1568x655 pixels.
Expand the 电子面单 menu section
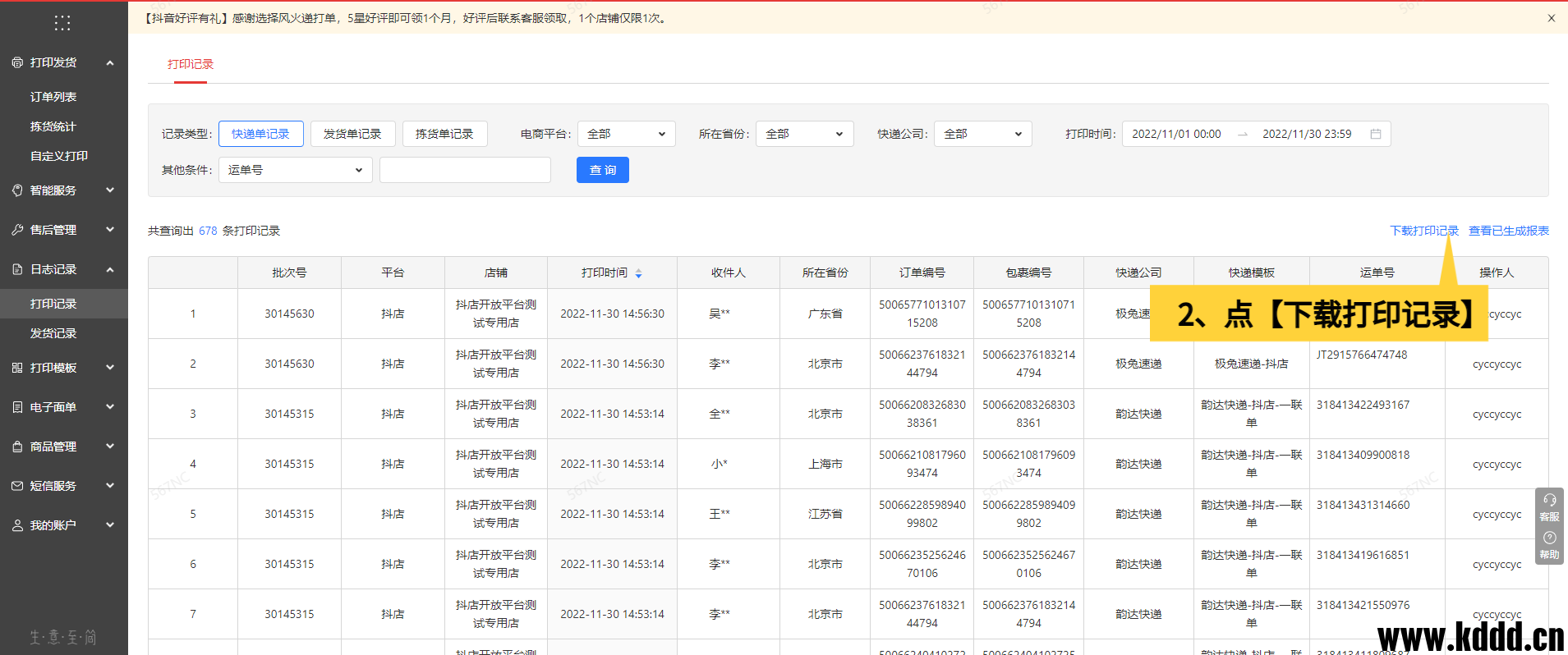(x=110, y=407)
